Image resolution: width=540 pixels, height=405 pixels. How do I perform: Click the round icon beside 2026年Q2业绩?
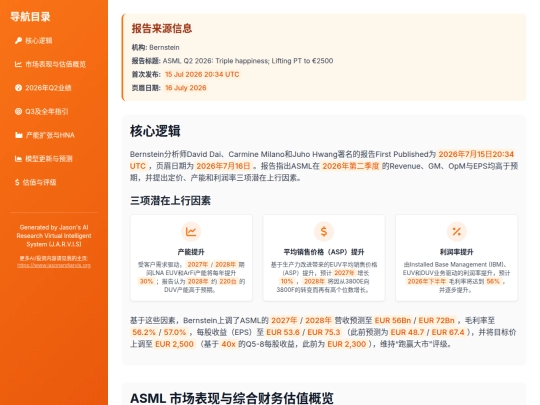click(18, 88)
